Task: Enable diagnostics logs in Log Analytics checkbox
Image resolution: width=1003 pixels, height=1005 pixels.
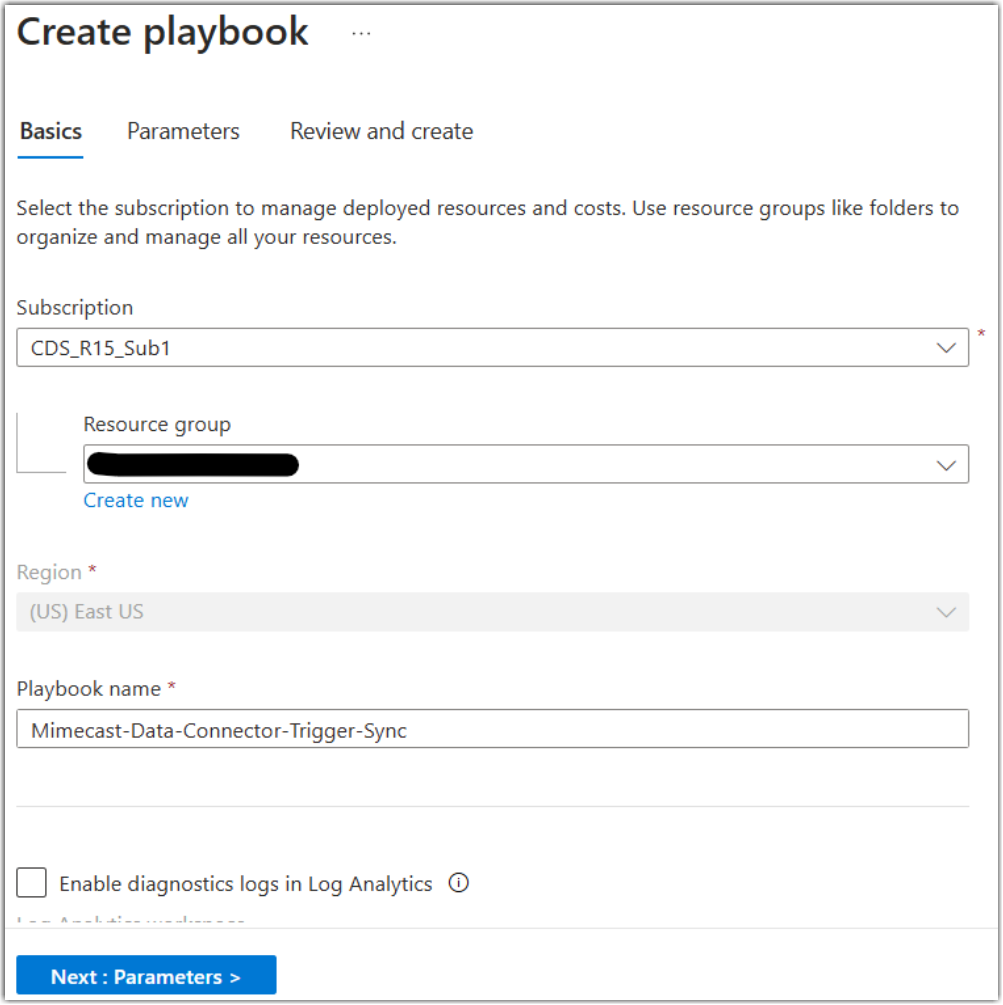Action: point(32,883)
